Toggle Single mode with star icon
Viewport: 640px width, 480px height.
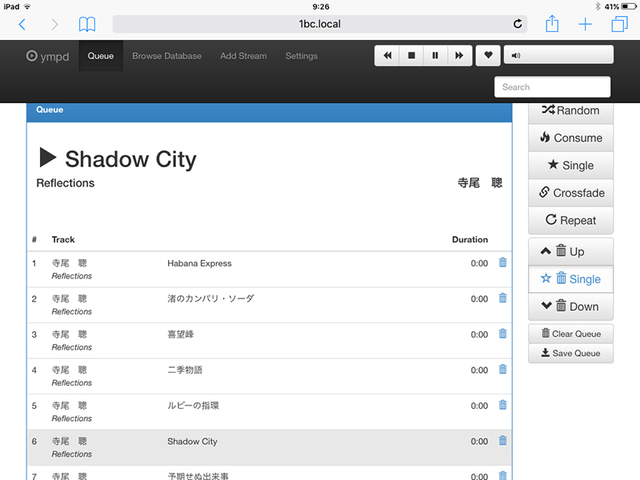coord(571,165)
